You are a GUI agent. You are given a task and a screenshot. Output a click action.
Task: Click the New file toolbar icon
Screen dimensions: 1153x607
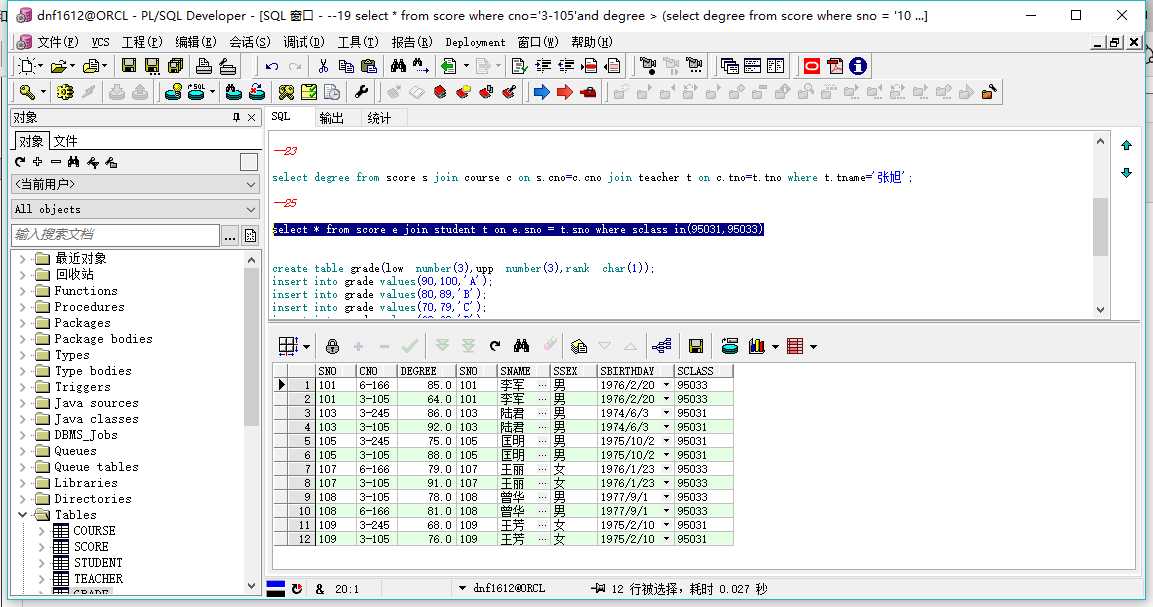coord(27,66)
